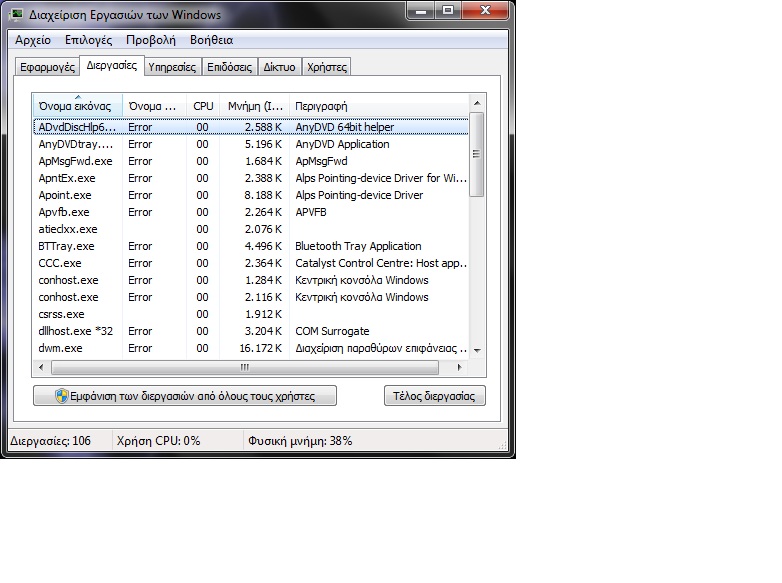Click the horizontal scrollbar left arrow
The height and width of the screenshot is (583, 782).
point(41,368)
